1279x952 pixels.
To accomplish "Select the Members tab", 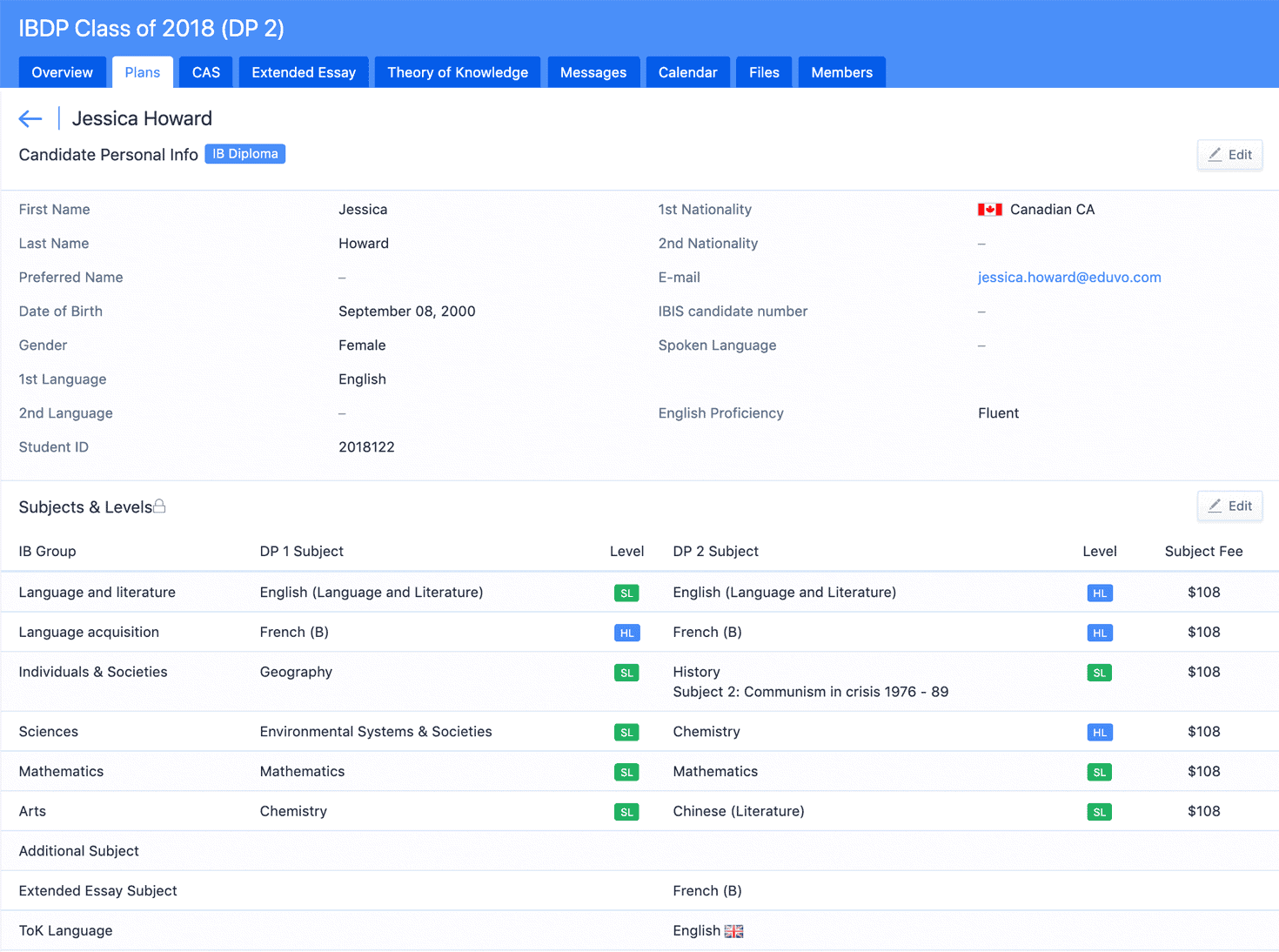I will 841,72.
